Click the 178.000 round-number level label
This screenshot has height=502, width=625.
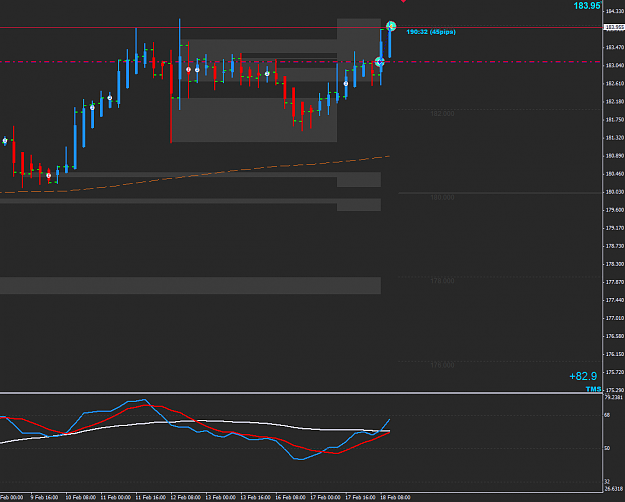pos(442,281)
